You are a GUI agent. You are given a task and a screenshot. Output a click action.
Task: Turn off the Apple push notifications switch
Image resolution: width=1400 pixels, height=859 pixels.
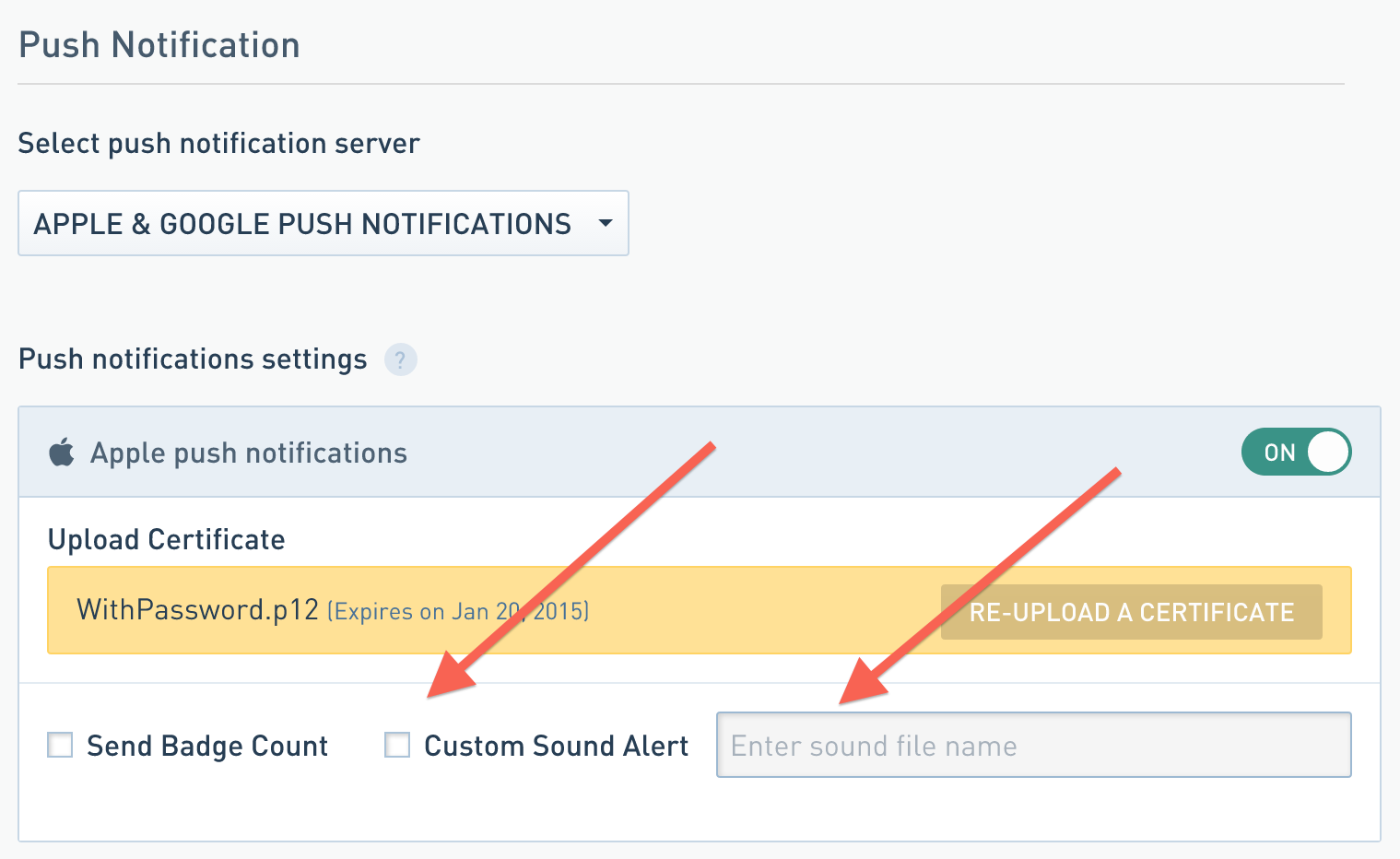1295,453
